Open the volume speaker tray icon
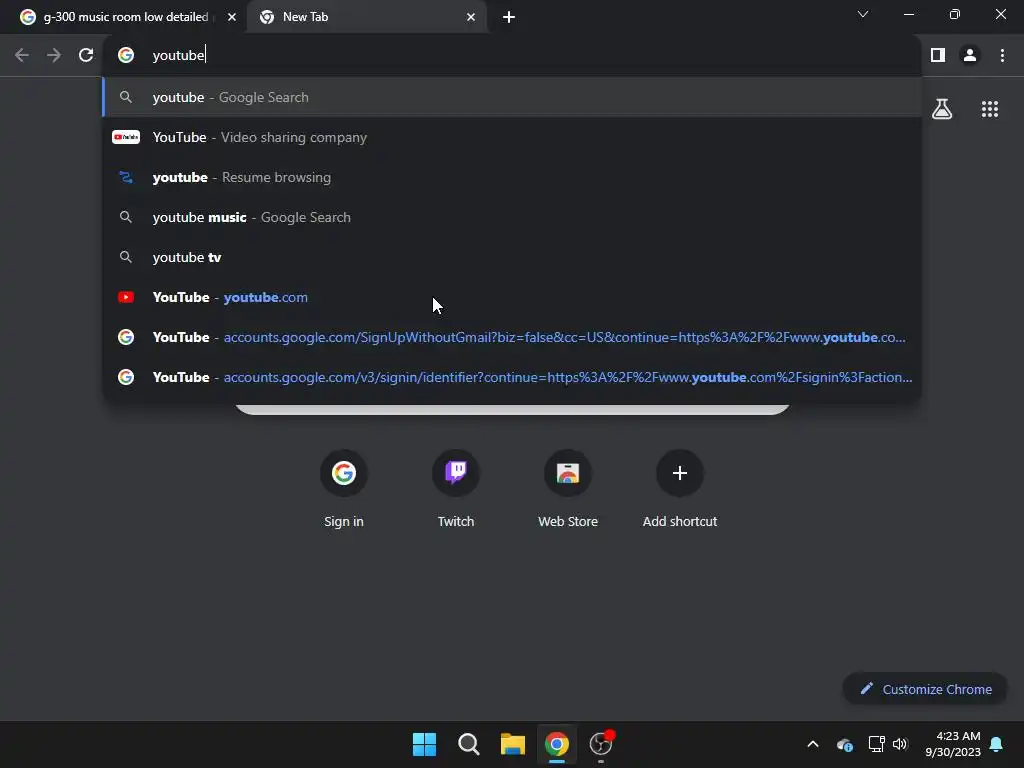 click(x=900, y=744)
